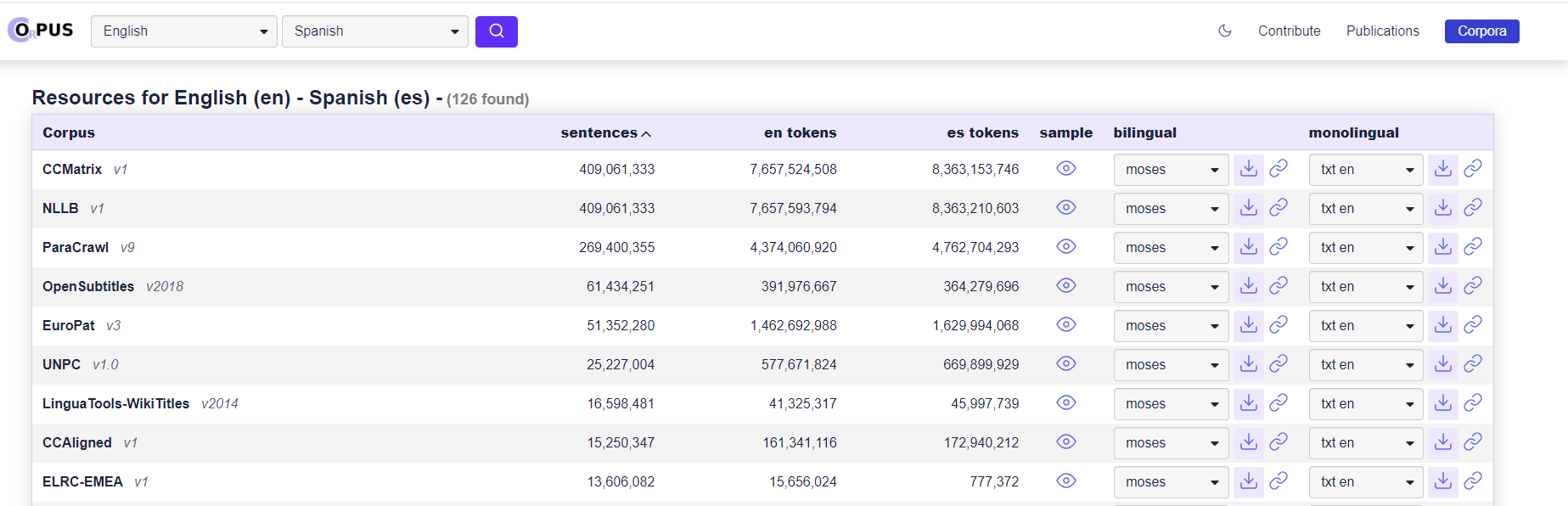
Task: Show the sample for the OpenSubtitles corpus
Action: tap(1065, 286)
